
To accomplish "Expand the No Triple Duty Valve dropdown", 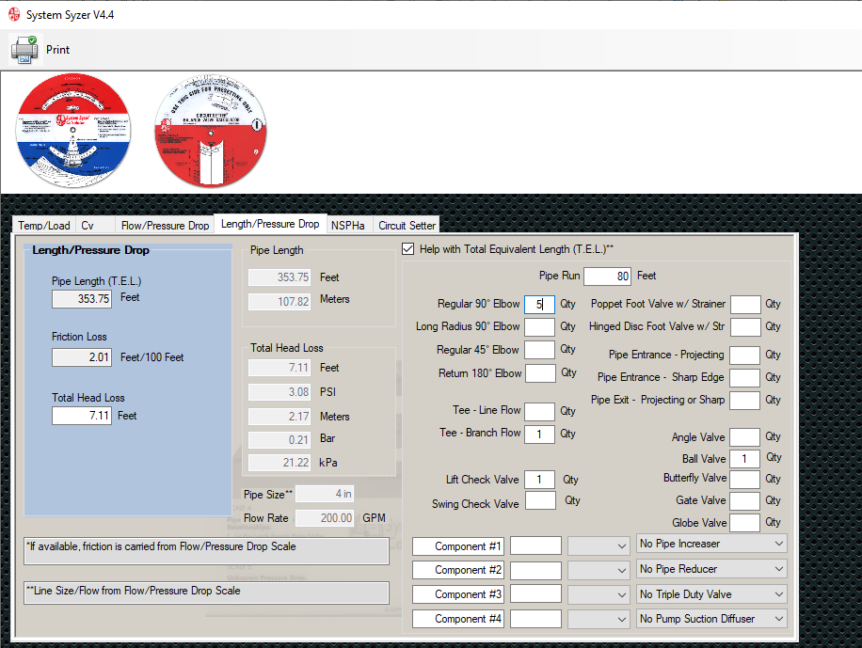I will pyautogui.click(x=711, y=594).
